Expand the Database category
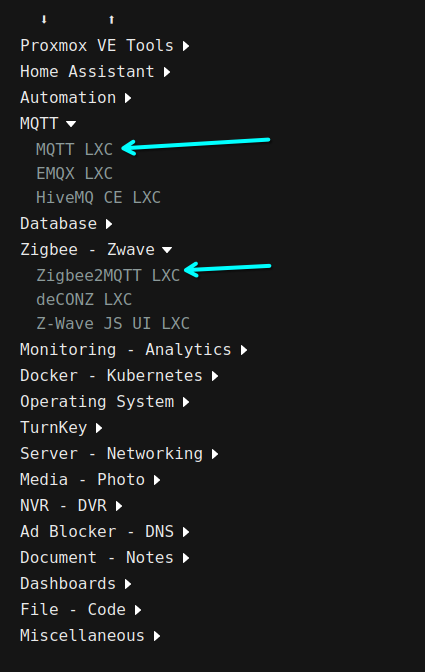Image resolution: width=425 pixels, height=672 pixels. 66,224
